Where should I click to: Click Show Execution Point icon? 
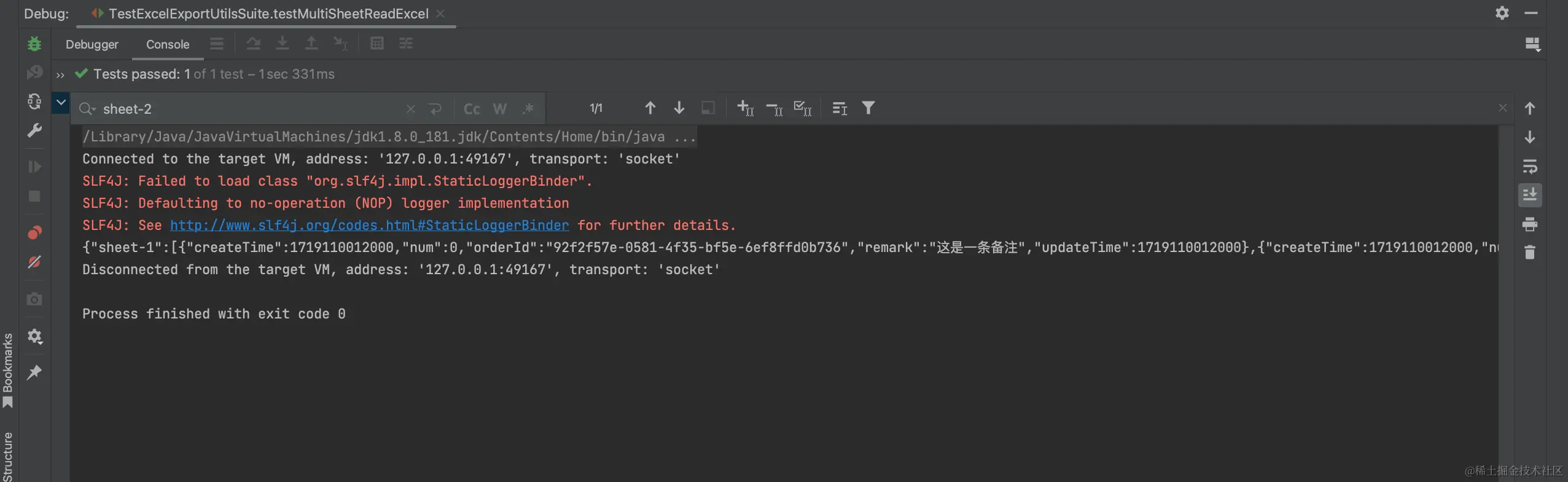217,44
